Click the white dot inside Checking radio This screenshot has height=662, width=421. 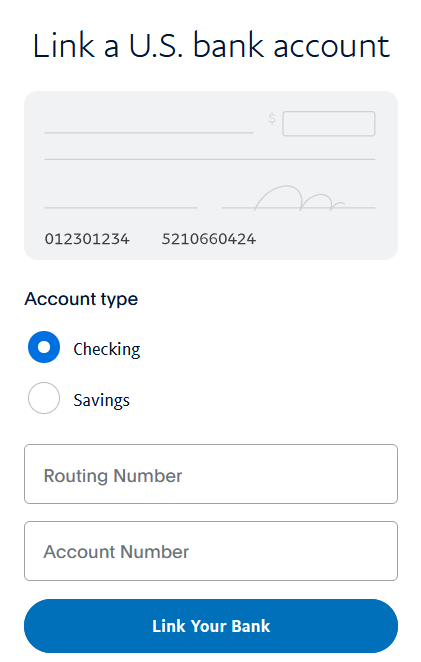pyautogui.click(x=44, y=347)
